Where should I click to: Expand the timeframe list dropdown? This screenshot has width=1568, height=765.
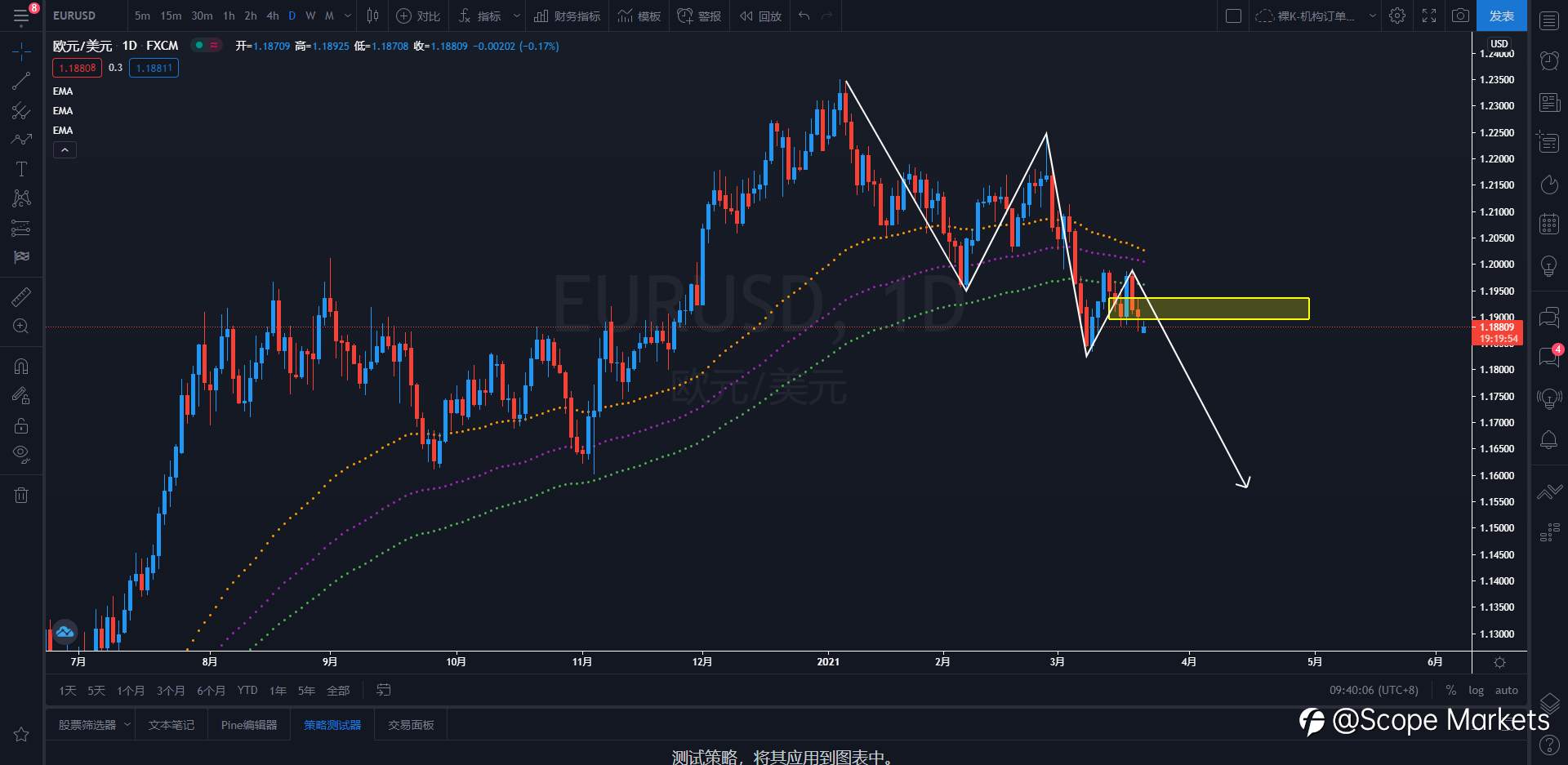(x=348, y=16)
